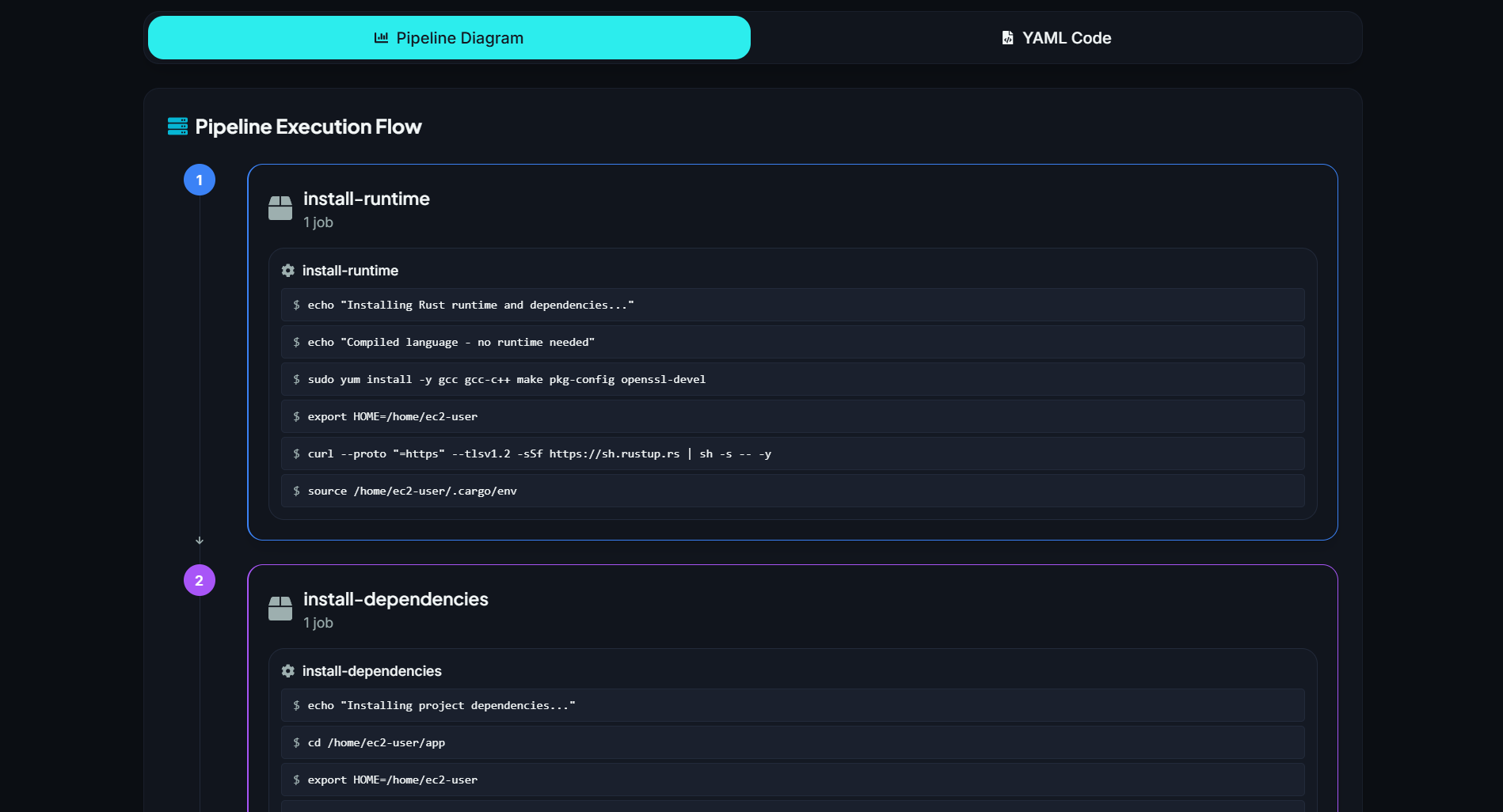Select the install-runtime stage heading
The height and width of the screenshot is (812, 1503).
(367, 199)
